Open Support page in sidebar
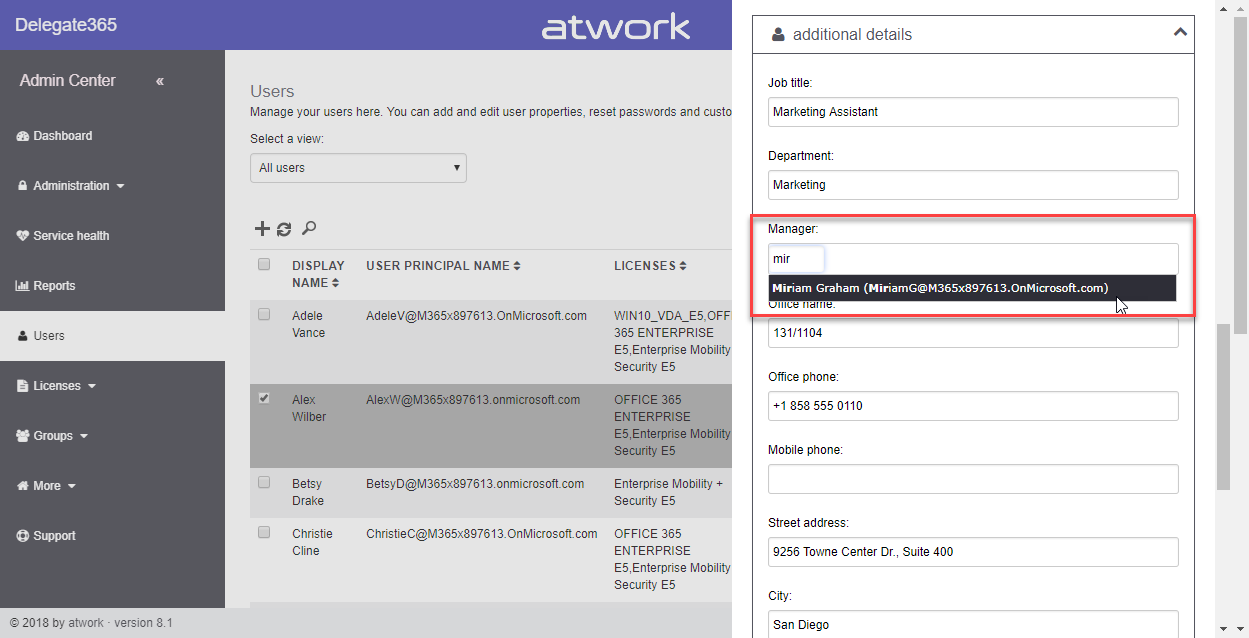The height and width of the screenshot is (638, 1249). pyautogui.click(x=54, y=536)
